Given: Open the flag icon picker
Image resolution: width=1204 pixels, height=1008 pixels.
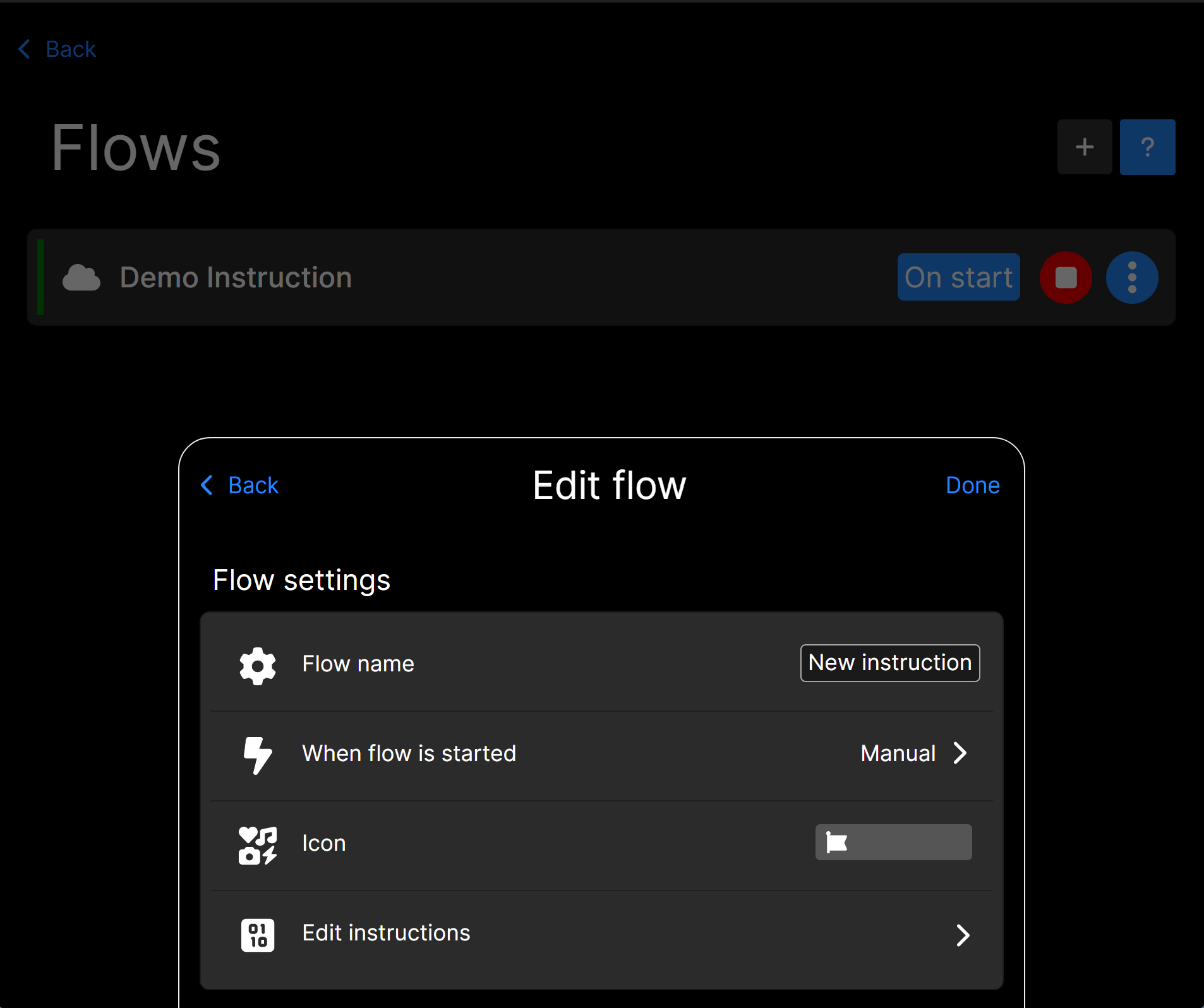Looking at the screenshot, I should coord(893,843).
